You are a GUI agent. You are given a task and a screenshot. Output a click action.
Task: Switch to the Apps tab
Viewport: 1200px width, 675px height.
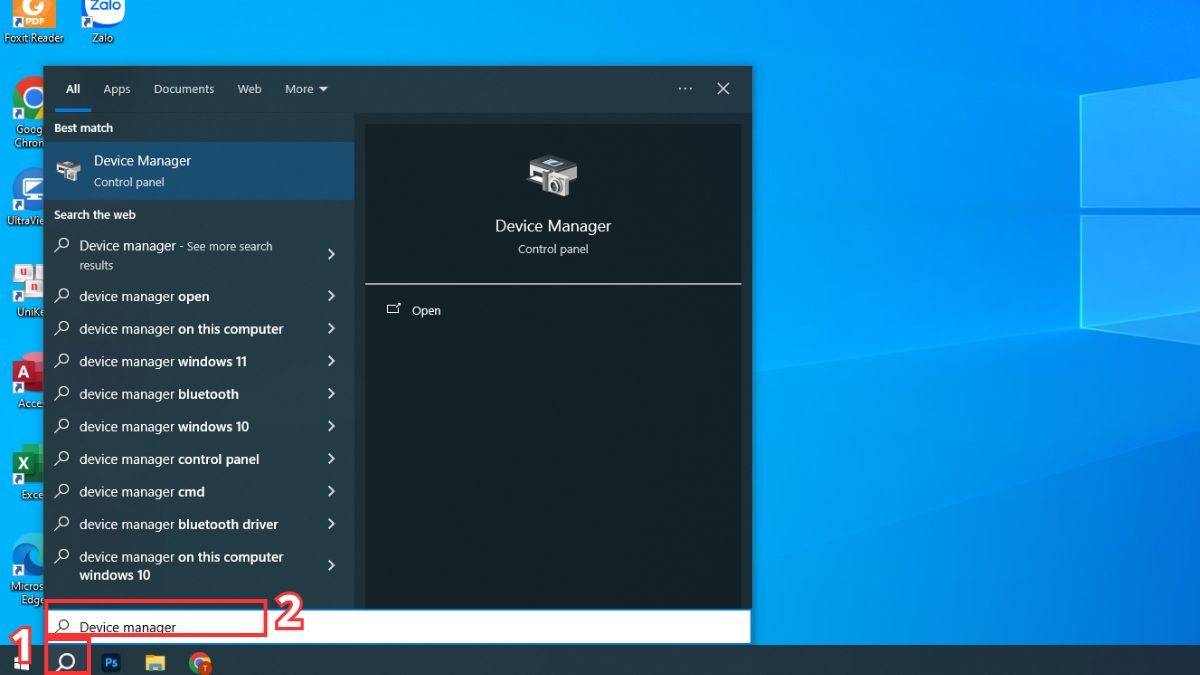pyautogui.click(x=117, y=89)
